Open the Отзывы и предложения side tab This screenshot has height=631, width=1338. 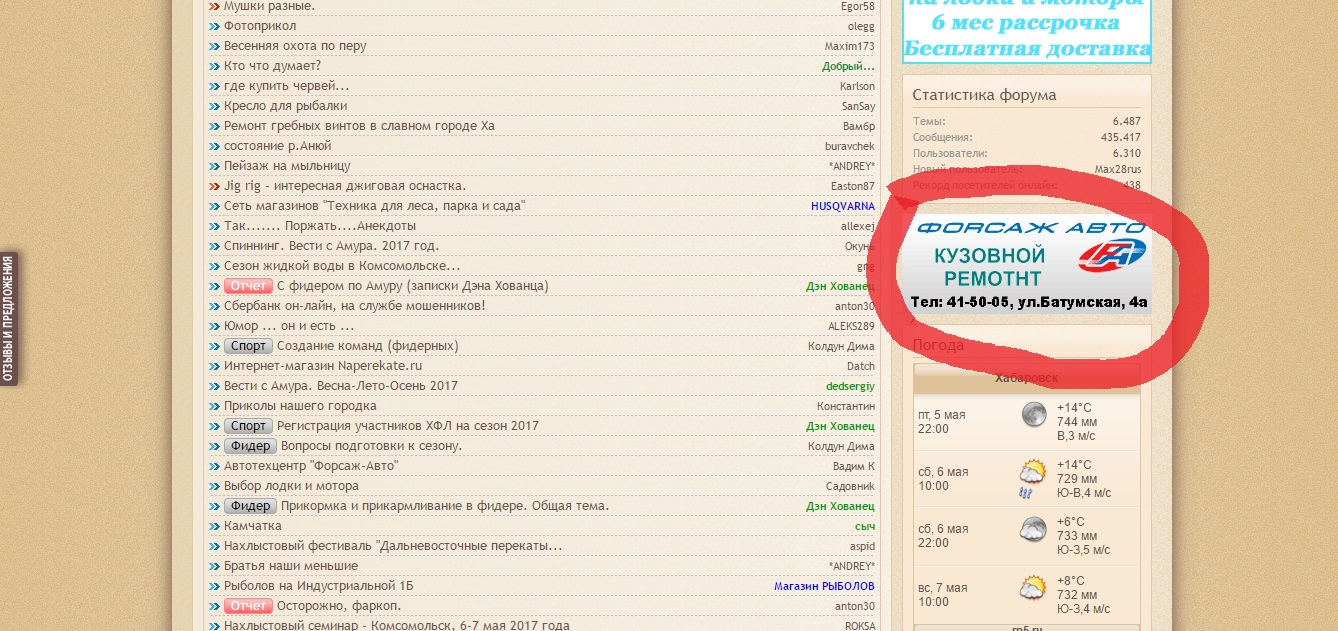[8, 319]
